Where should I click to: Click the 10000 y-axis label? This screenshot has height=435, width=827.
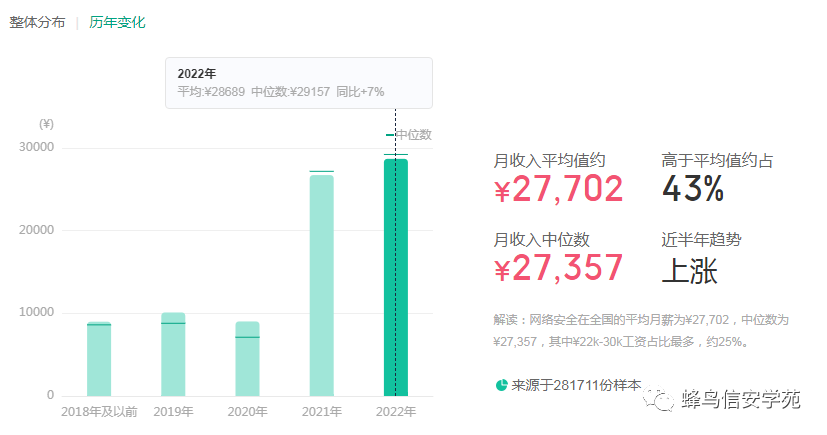pos(36,312)
